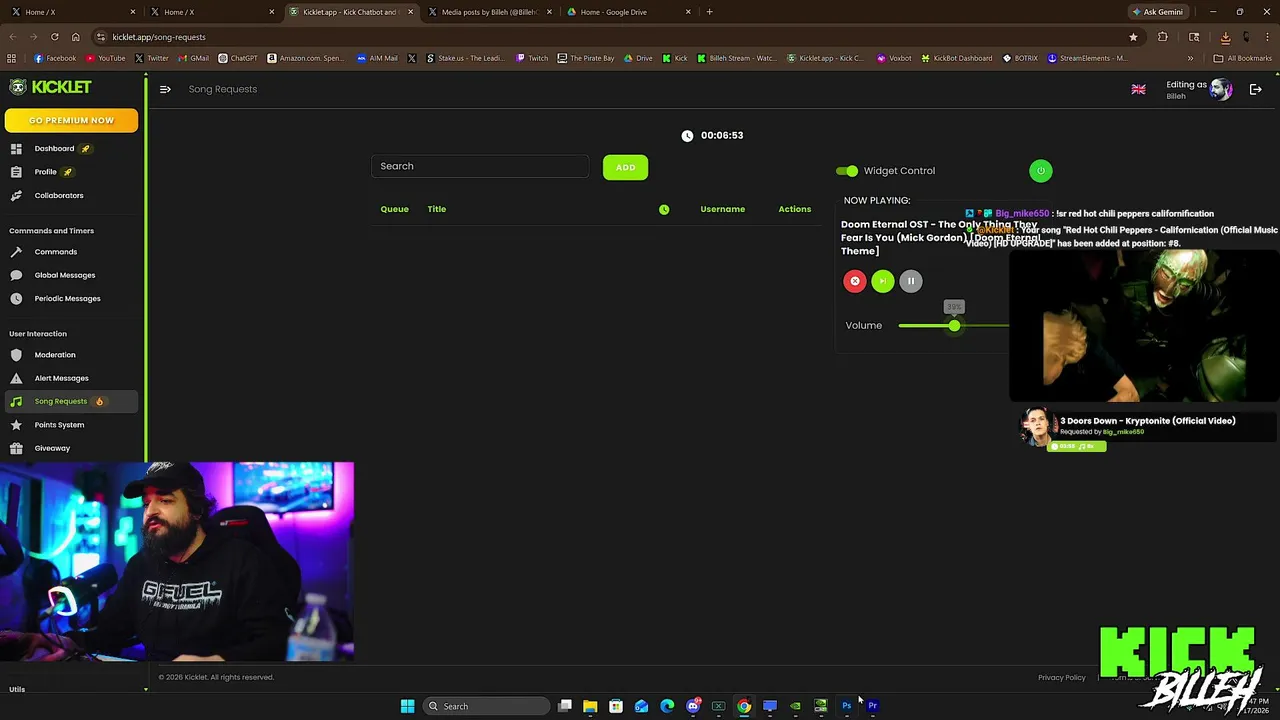The width and height of the screenshot is (1280, 720).
Task: Click the green ADD button
Action: click(x=625, y=167)
